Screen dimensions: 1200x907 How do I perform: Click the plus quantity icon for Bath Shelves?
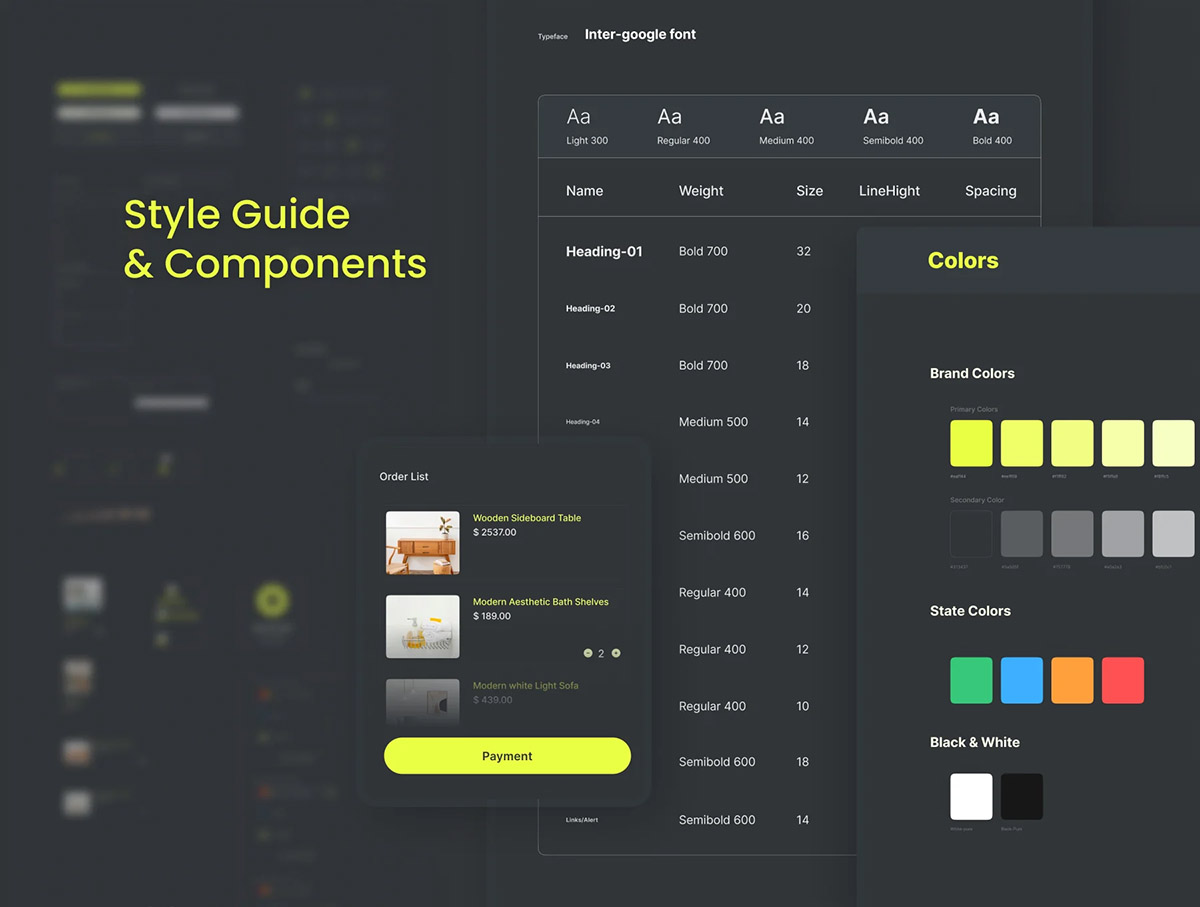[x=616, y=653]
